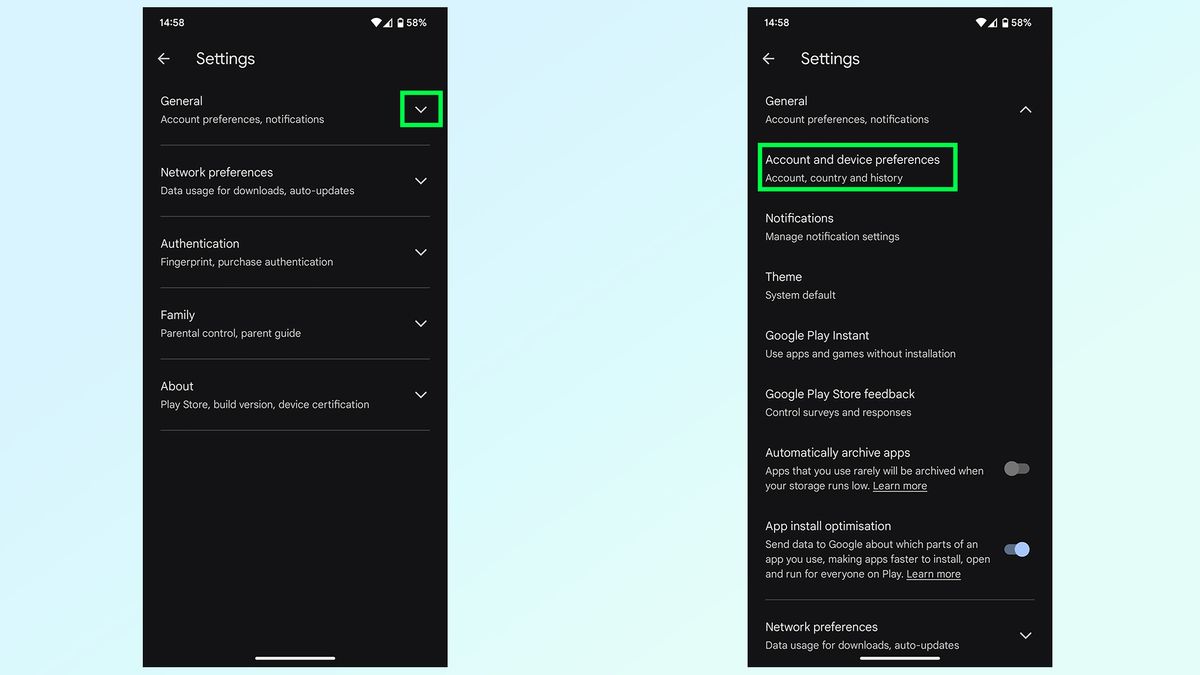Turn off App install optimisation
1200x675 pixels.
click(x=1017, y=549)
